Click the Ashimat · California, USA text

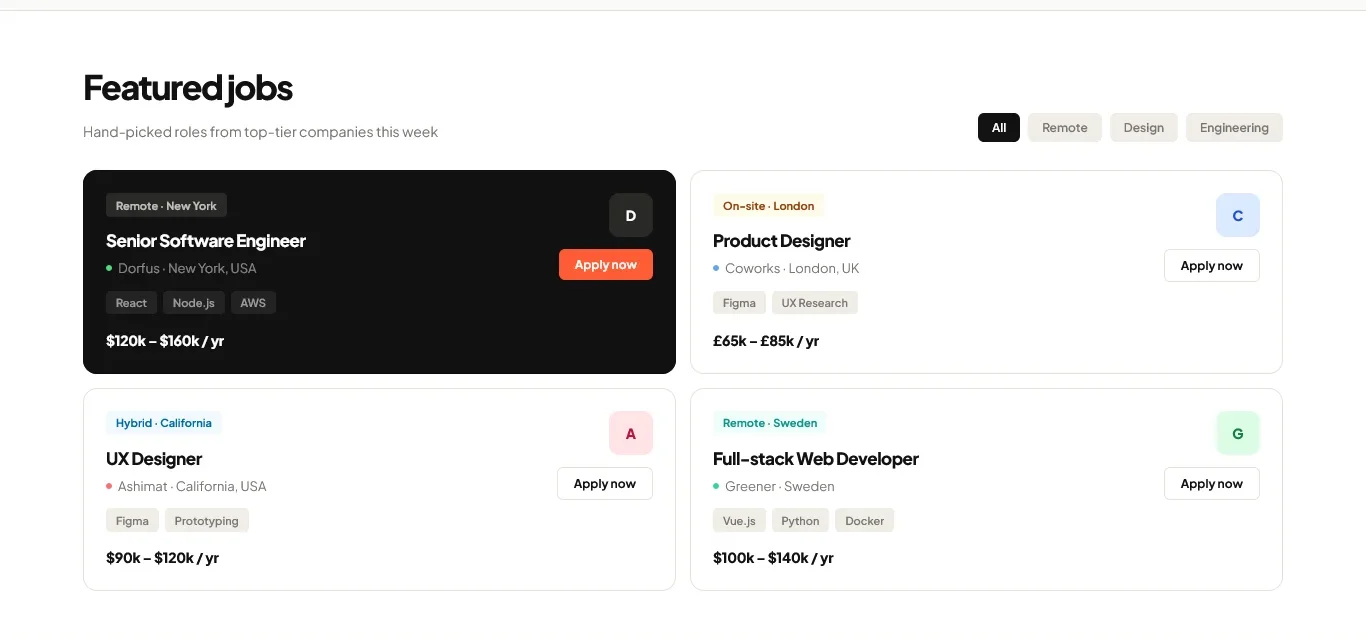pos(192,486)
